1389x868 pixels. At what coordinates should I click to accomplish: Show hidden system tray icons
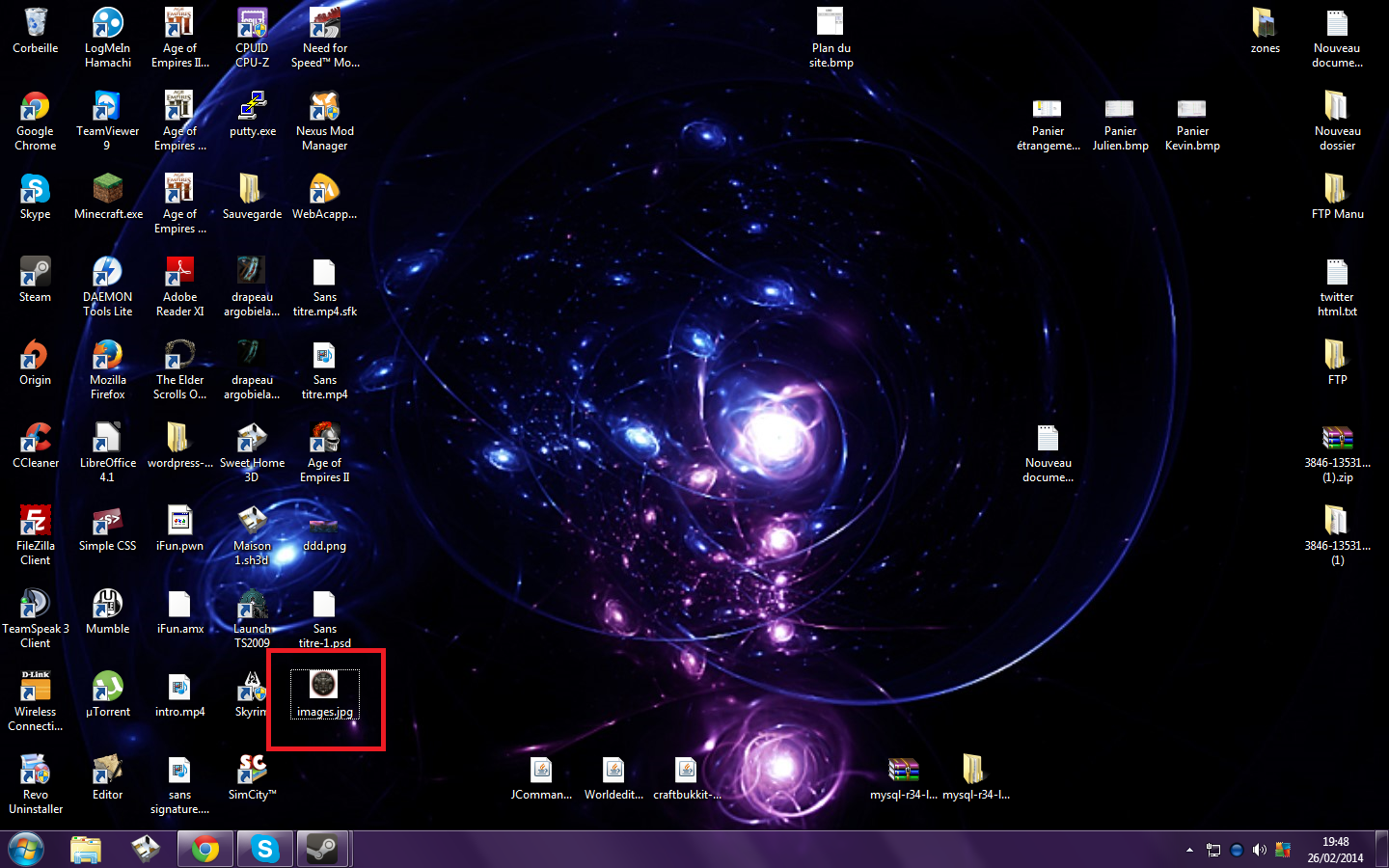pyautogui.click(x=1189, y=850)
